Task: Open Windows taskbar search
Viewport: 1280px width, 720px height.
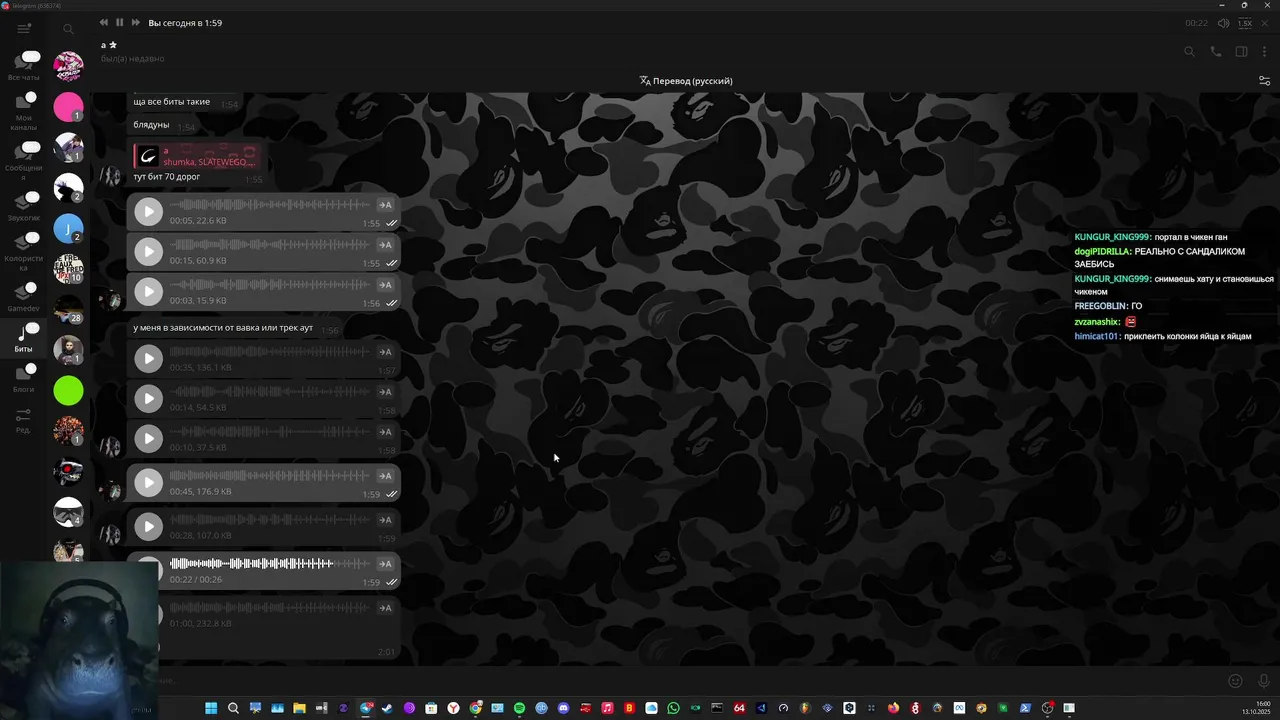Action: (233, 708)
